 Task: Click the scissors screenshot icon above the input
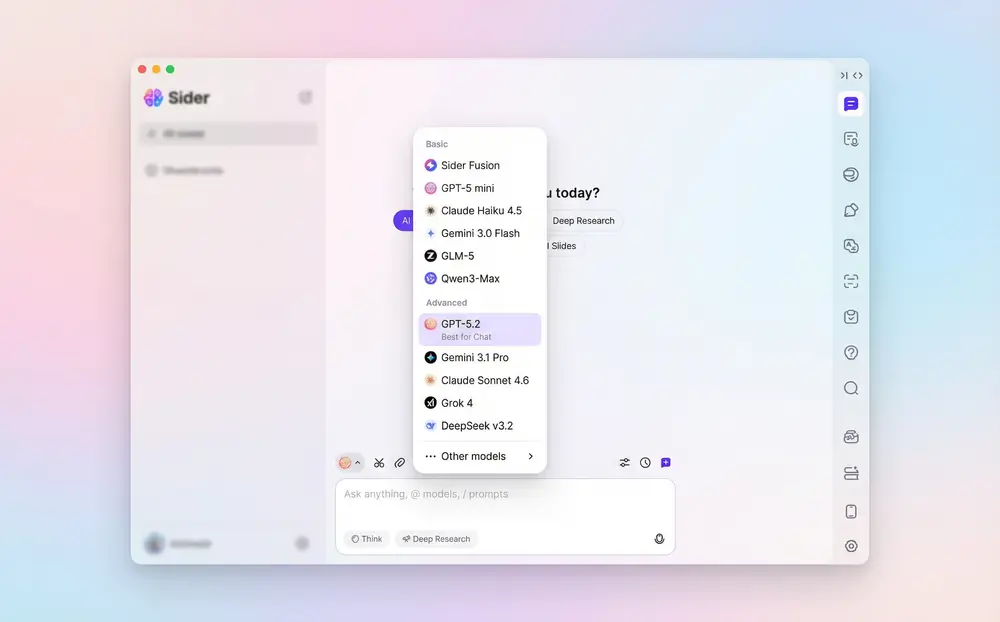click(x=379, y=463)
